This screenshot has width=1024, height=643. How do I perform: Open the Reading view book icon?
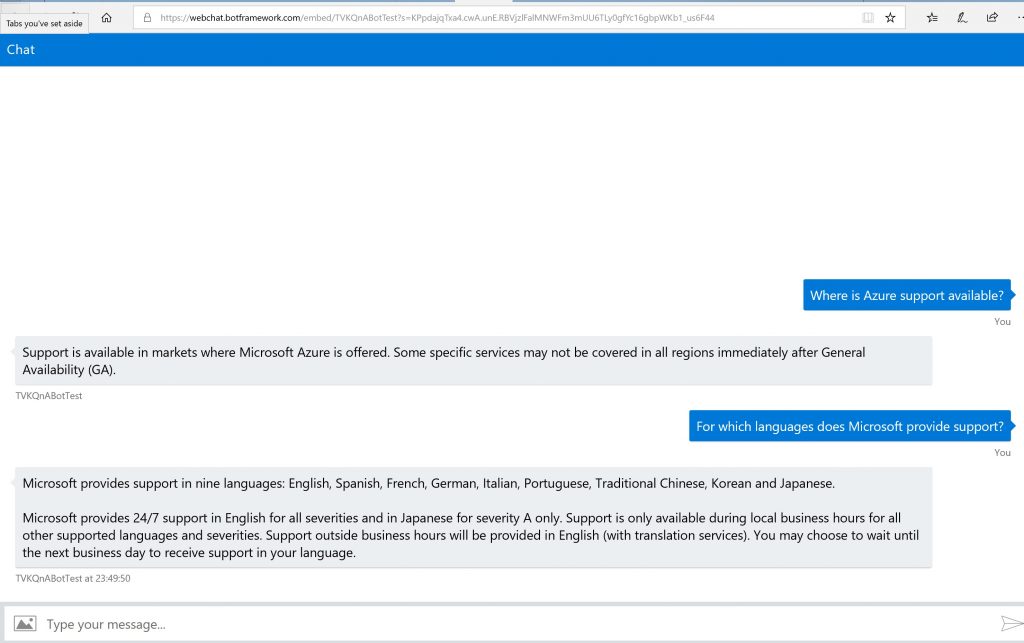click(867, 17)
